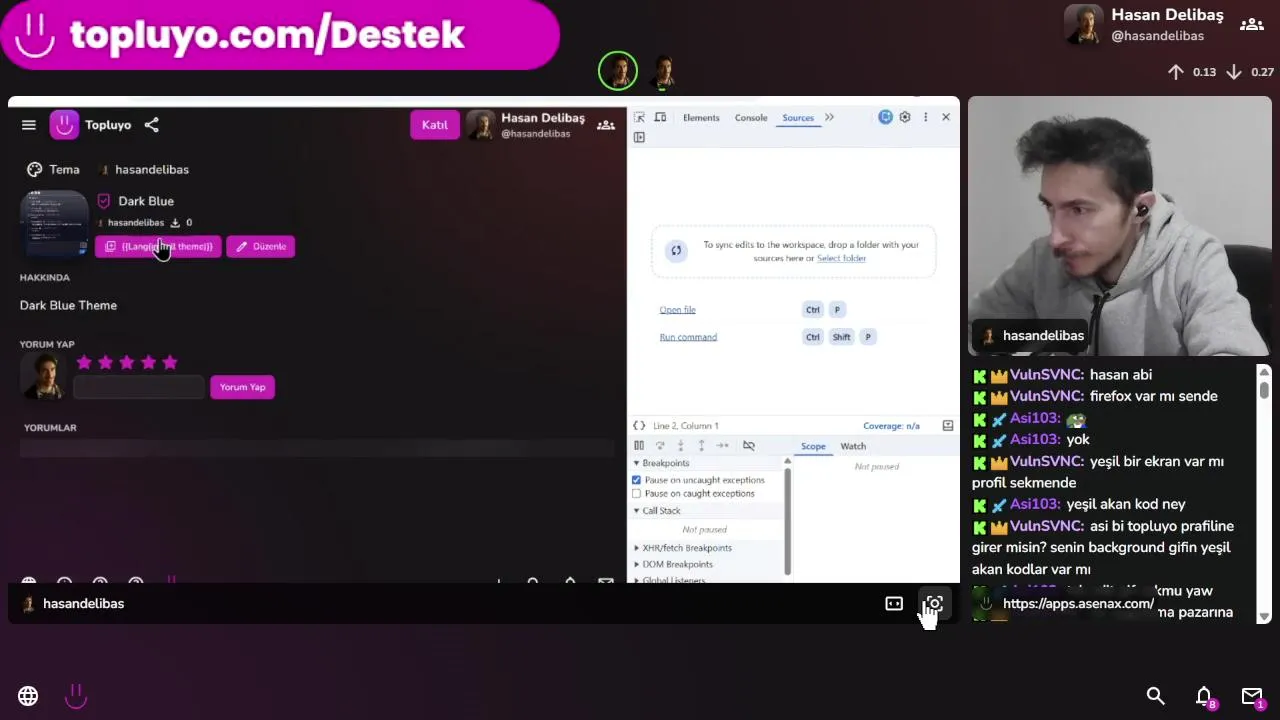Click the Tema palette icon
The height and width of the screenshot is (720, 1280).
[35, 169]
